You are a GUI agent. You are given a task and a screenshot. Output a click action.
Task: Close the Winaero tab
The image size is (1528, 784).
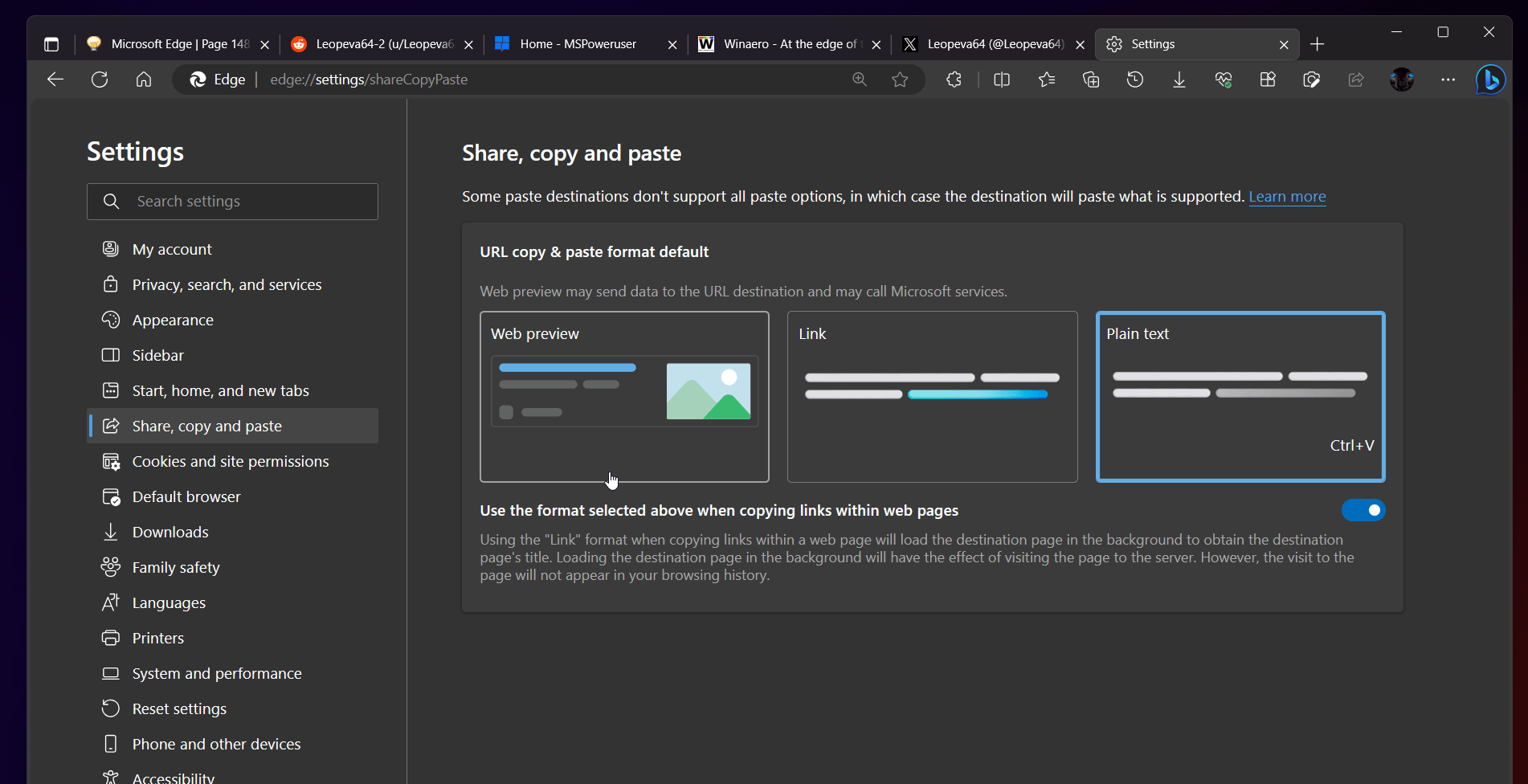tap(876, 45)
